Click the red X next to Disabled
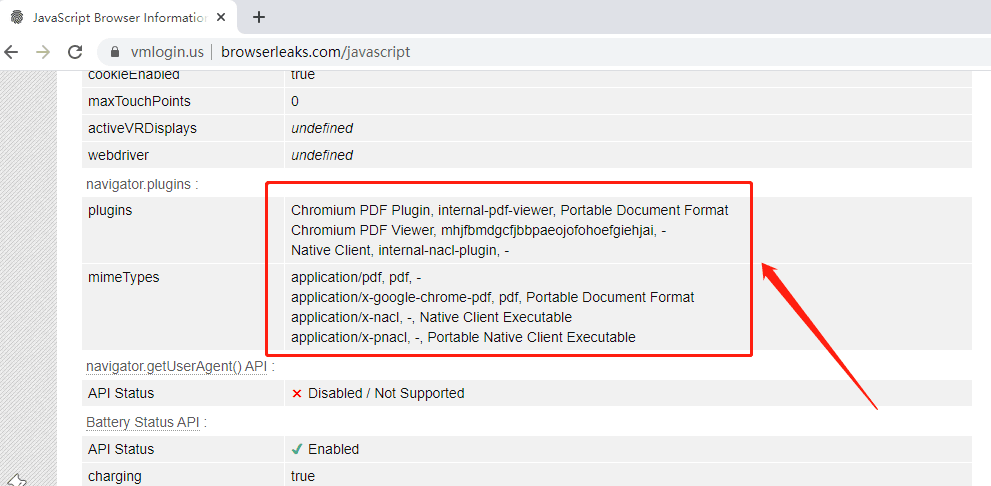 (297, 393)
